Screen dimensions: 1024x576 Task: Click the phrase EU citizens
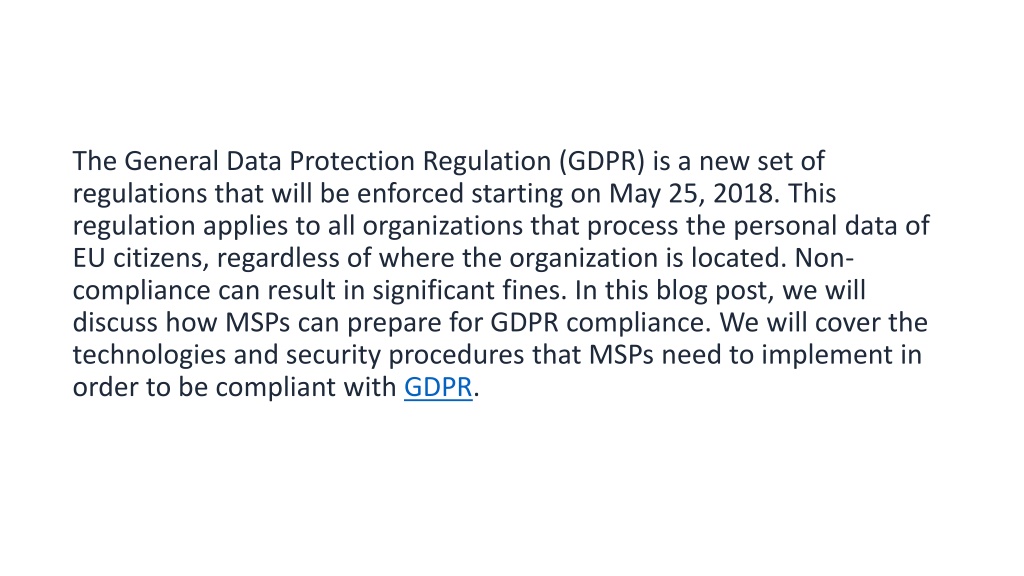click(141, 259)
